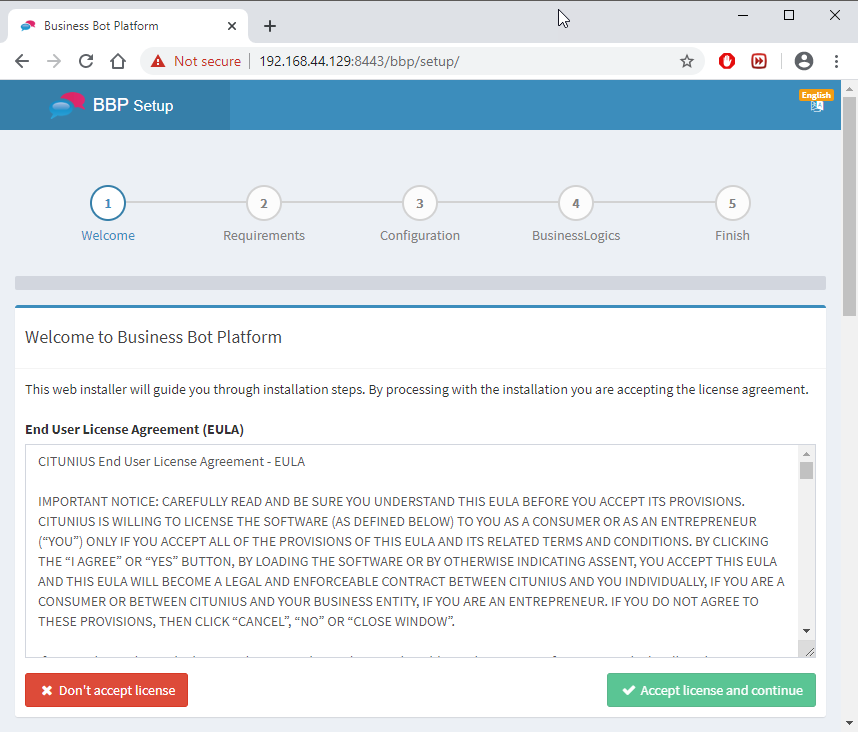858x732 pixels.
Task: Select step 1 Welcome circle
Action: (x=108, y=203)
